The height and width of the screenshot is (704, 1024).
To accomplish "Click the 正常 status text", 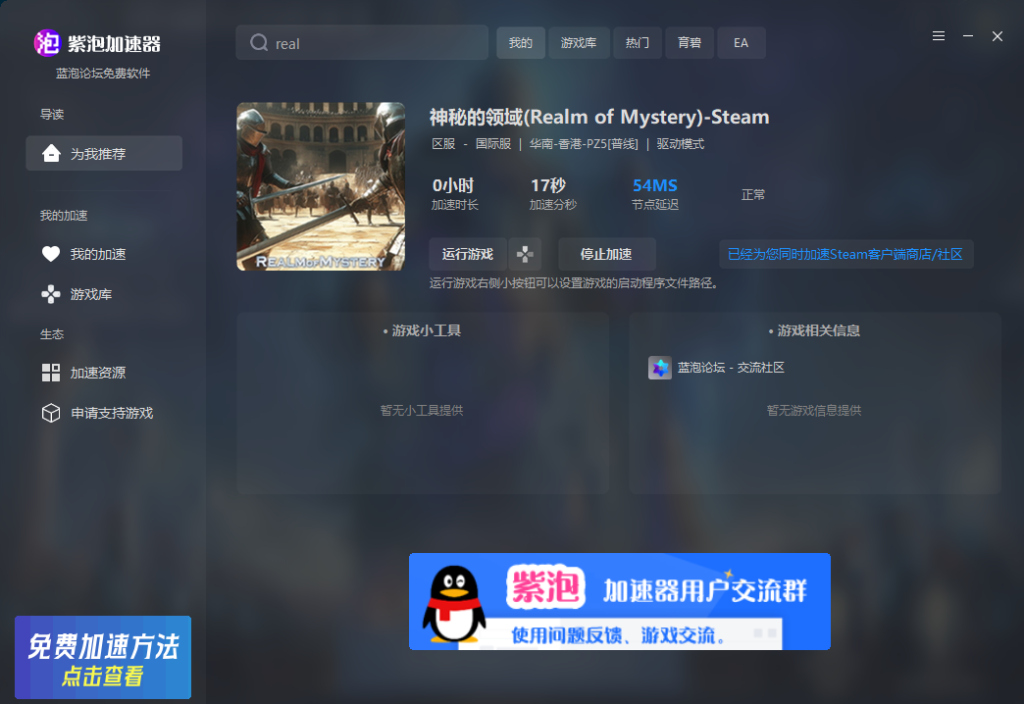I will (753, 195).
